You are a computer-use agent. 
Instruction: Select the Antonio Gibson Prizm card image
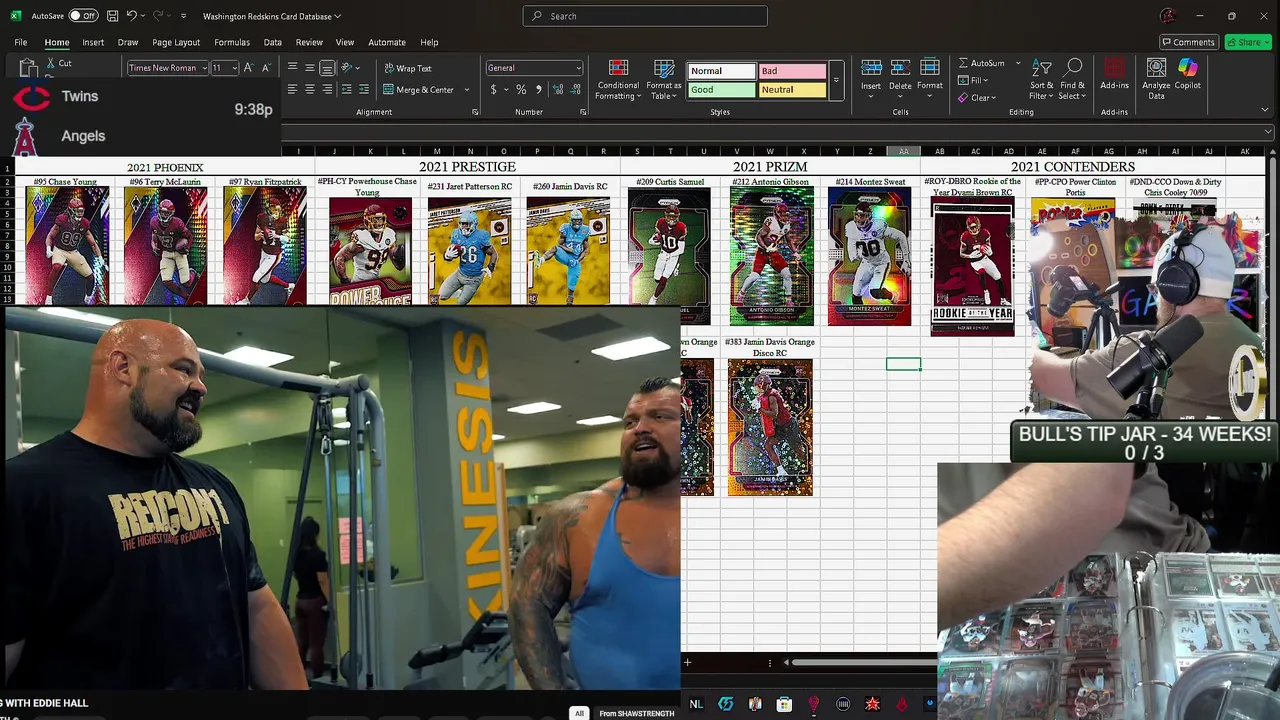pyautogui.click(x=770, y=257)
